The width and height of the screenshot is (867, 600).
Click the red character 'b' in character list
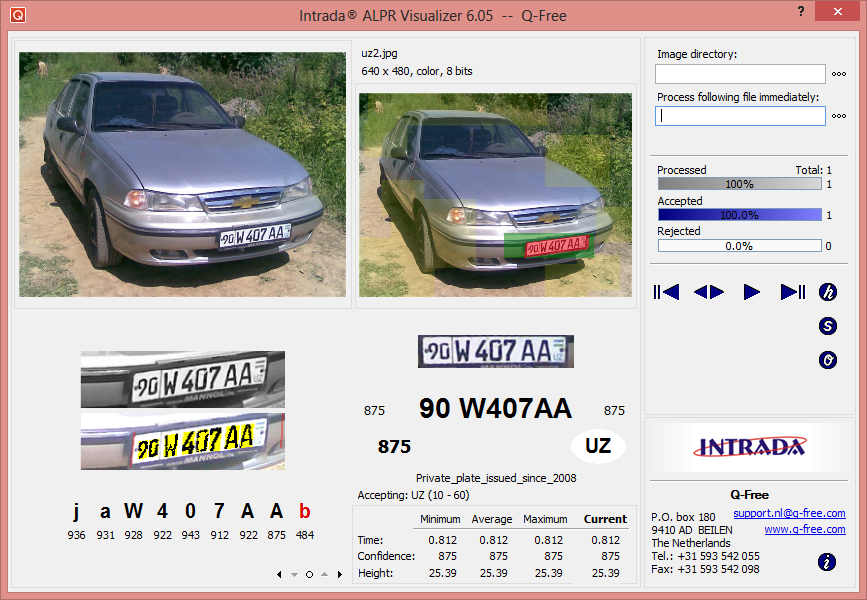point(305,511)
